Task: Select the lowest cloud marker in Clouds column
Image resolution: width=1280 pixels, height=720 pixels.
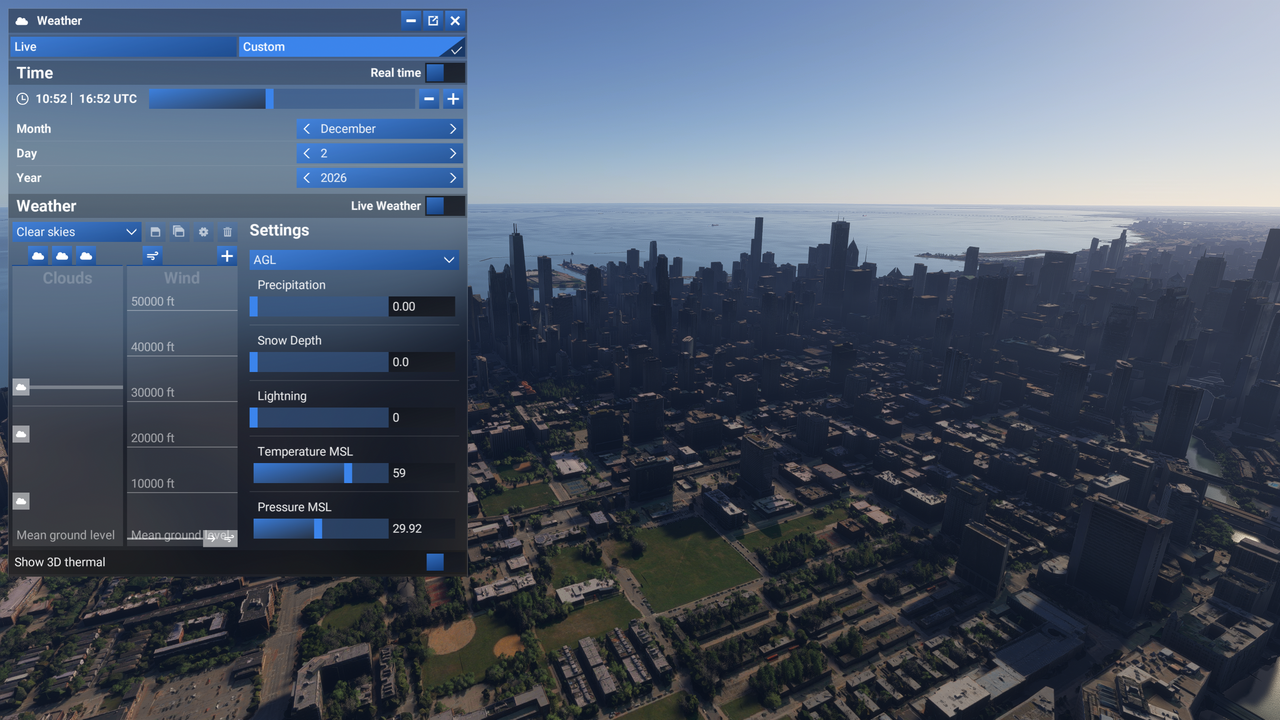Action: click(x=21, y=501)
